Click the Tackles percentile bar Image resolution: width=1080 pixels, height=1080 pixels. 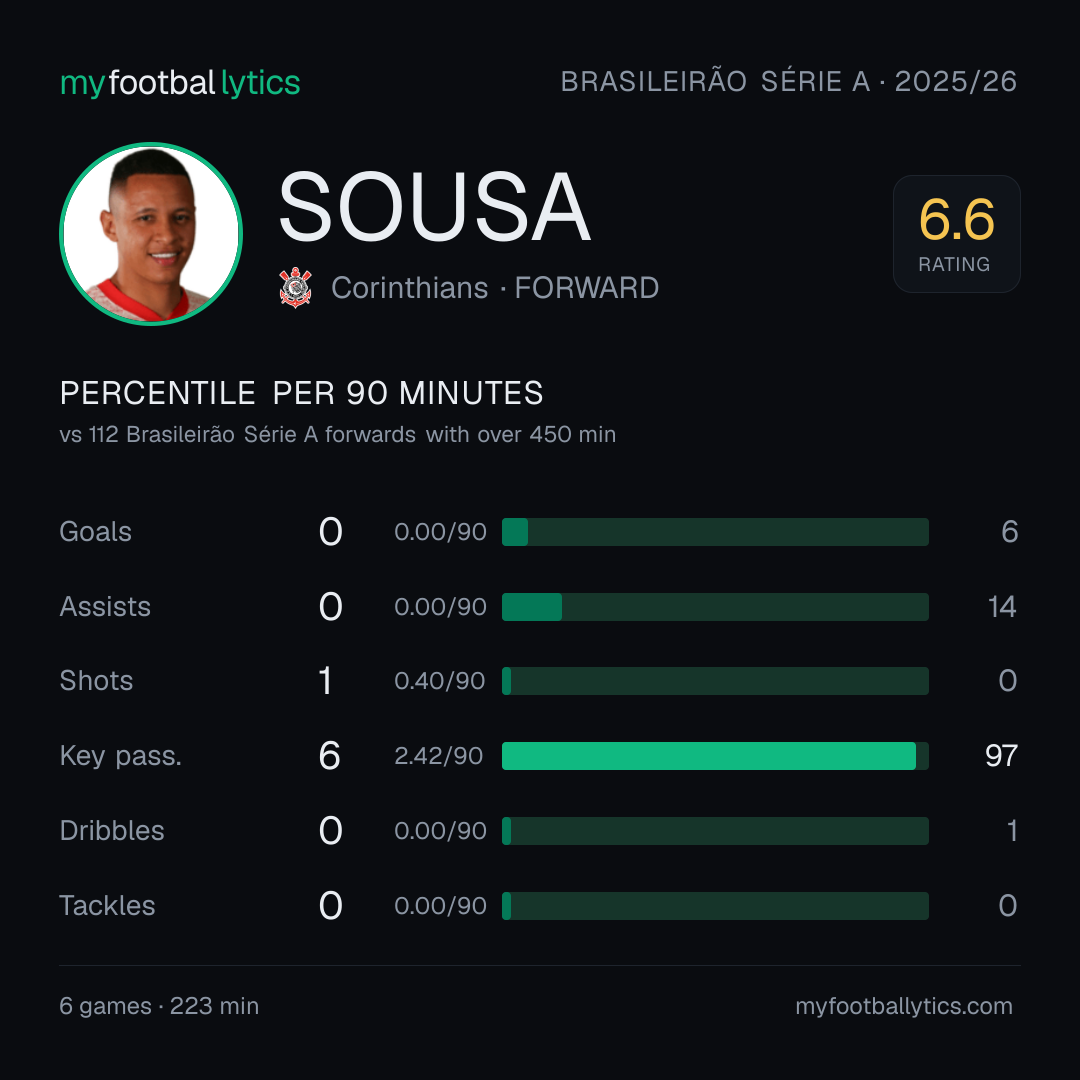(715, 906)
